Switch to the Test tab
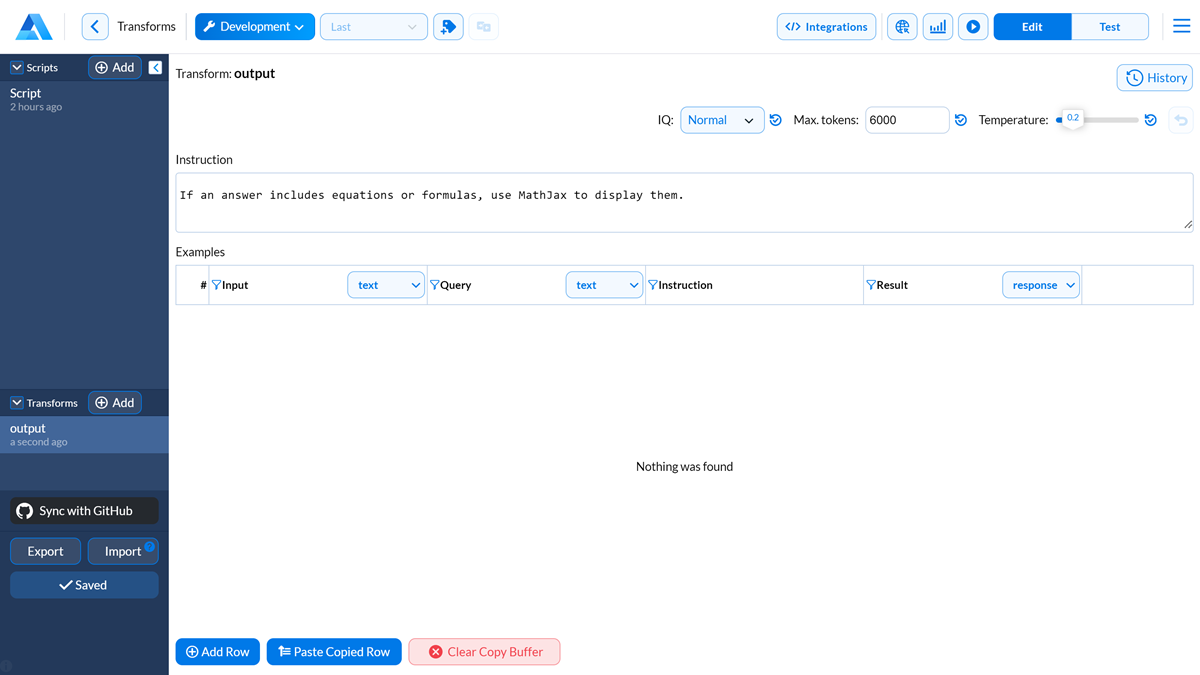This screenshot has height=675, width=1200. click(1109, 27)
